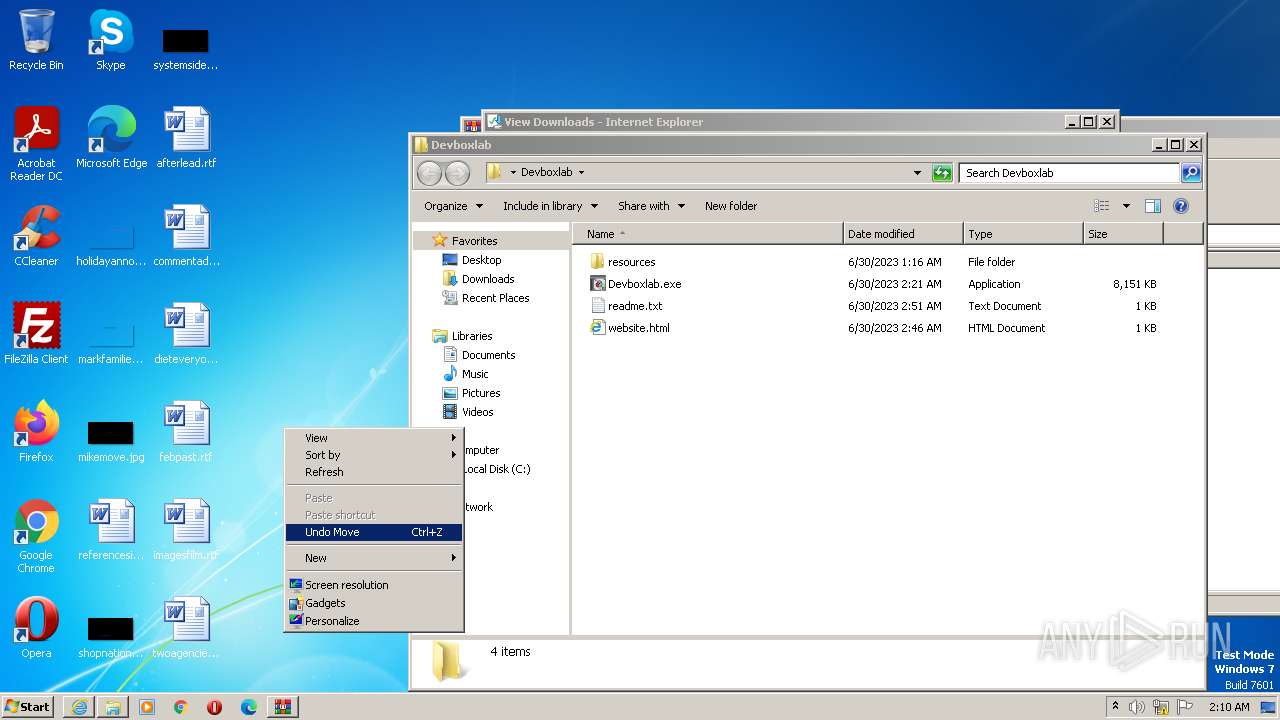
Task: Click in the Search Devboxlab field
Action: click(1068, 173)
